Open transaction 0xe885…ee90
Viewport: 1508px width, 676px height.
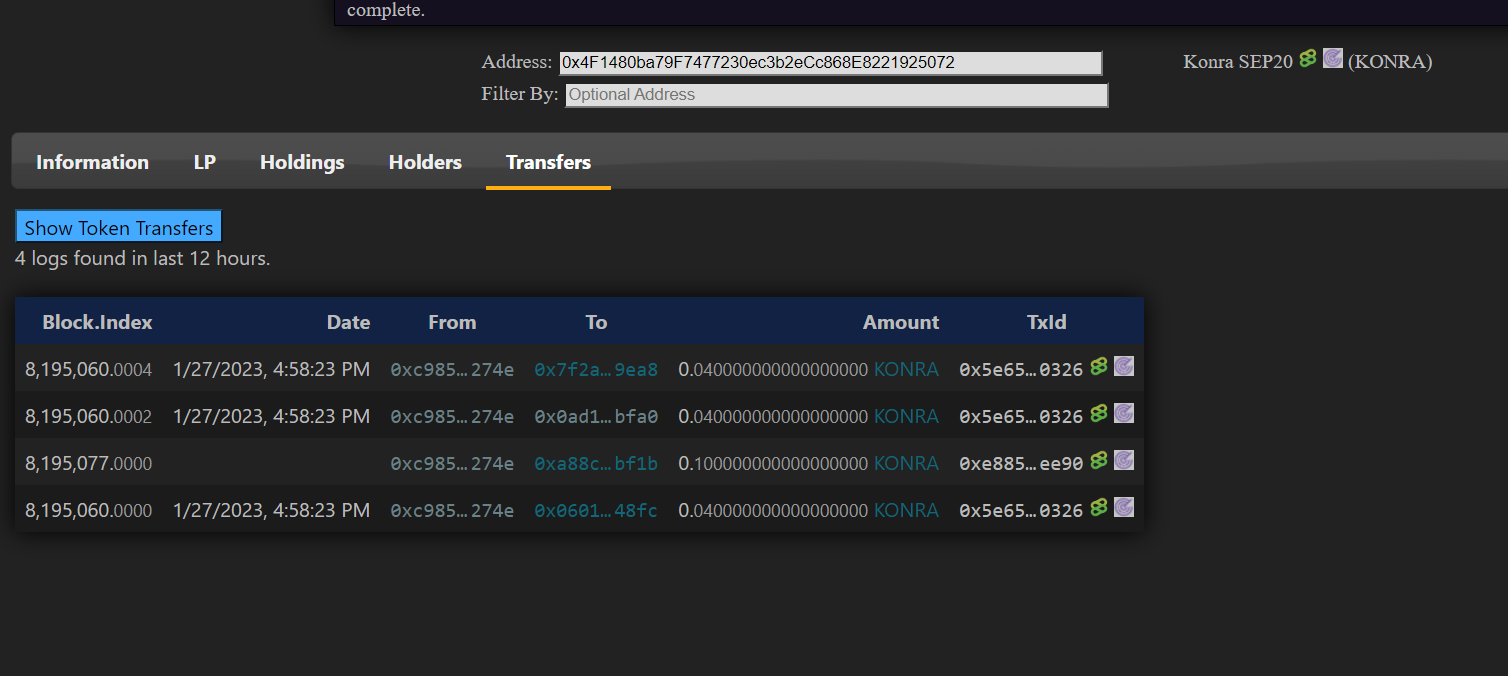[1021, 464]
